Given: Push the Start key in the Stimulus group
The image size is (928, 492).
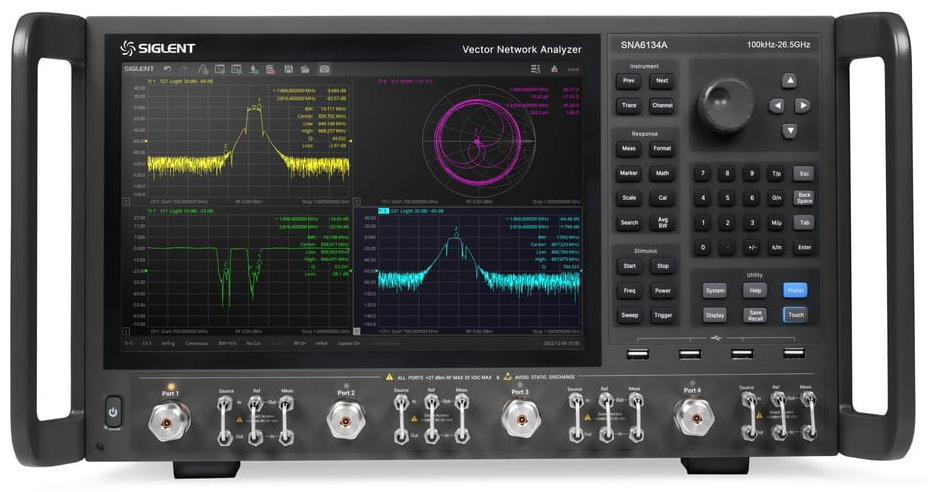Looking at the screenshot, I should click(x=629, y=266).
